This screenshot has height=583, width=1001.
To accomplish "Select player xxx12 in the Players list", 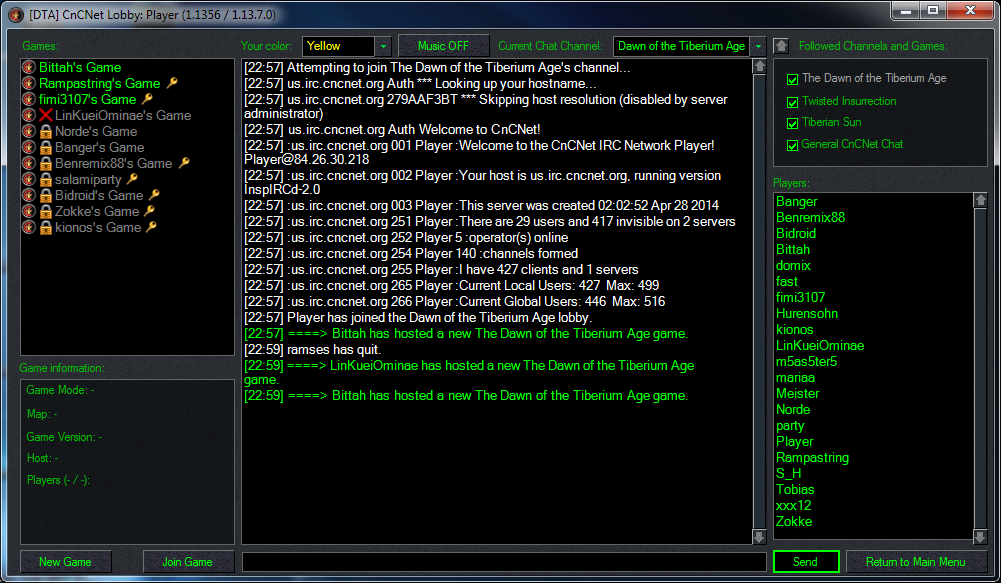I will click(794, 505).
